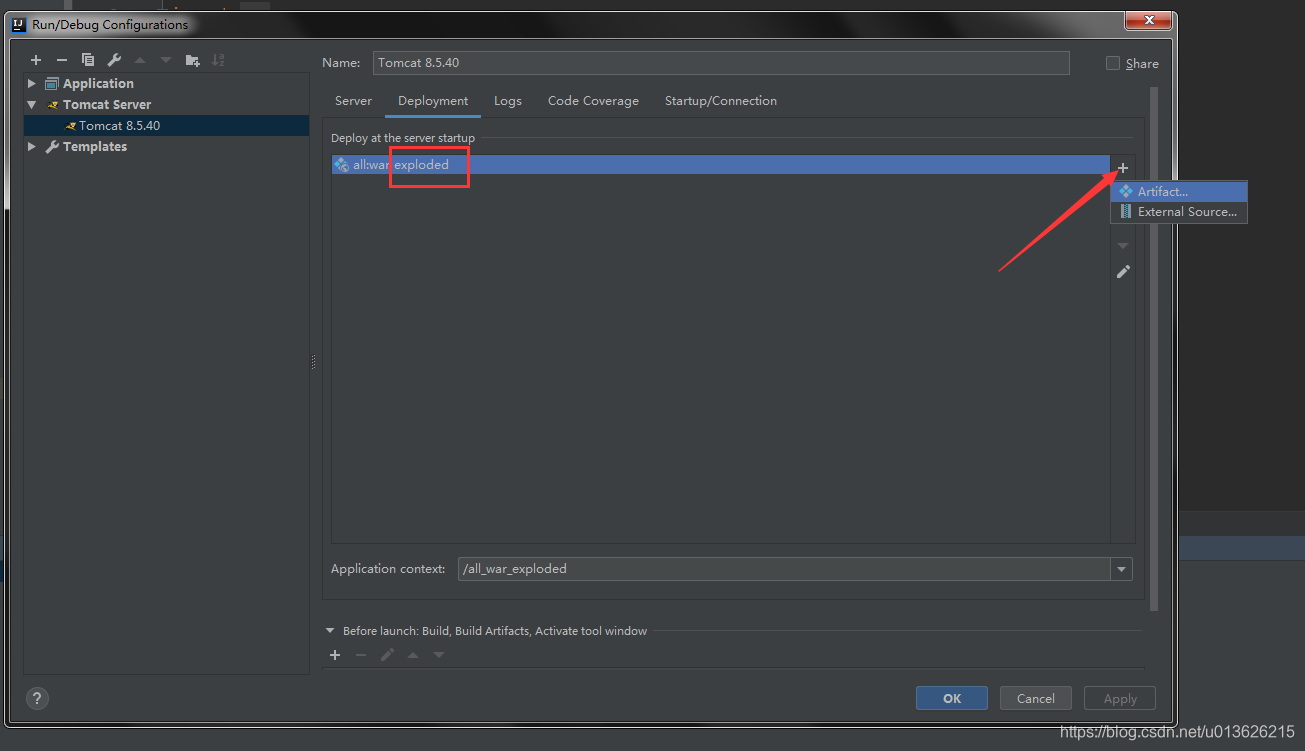
Task: Edit the Before launch task
Action: point(387,655)
